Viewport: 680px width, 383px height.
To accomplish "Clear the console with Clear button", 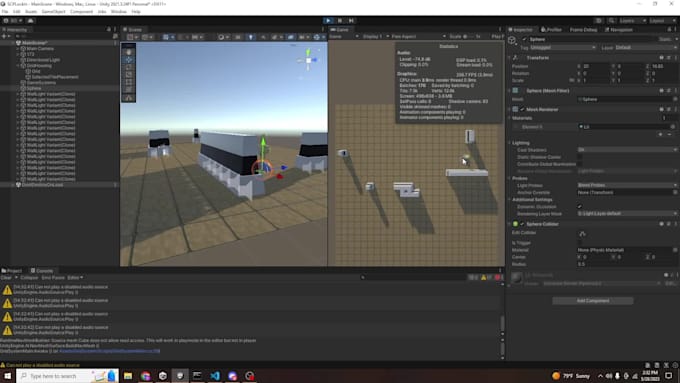I will click(x=6, y=278).
